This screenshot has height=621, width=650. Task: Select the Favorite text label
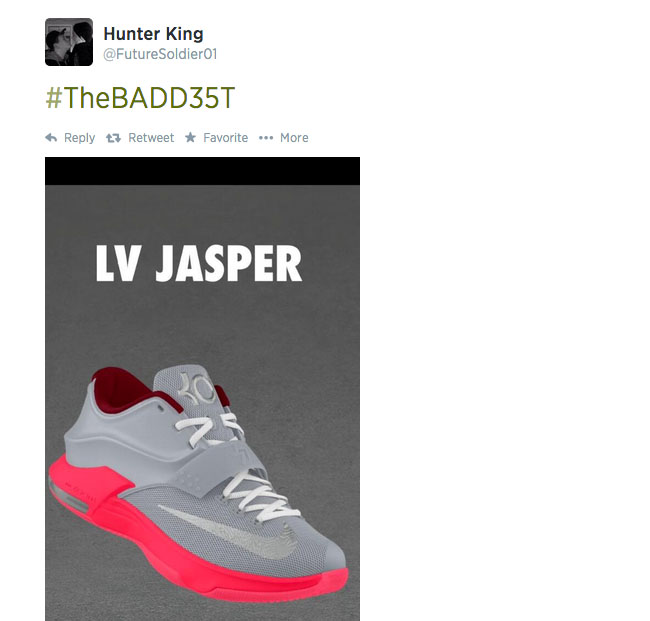tap(226, 138)
